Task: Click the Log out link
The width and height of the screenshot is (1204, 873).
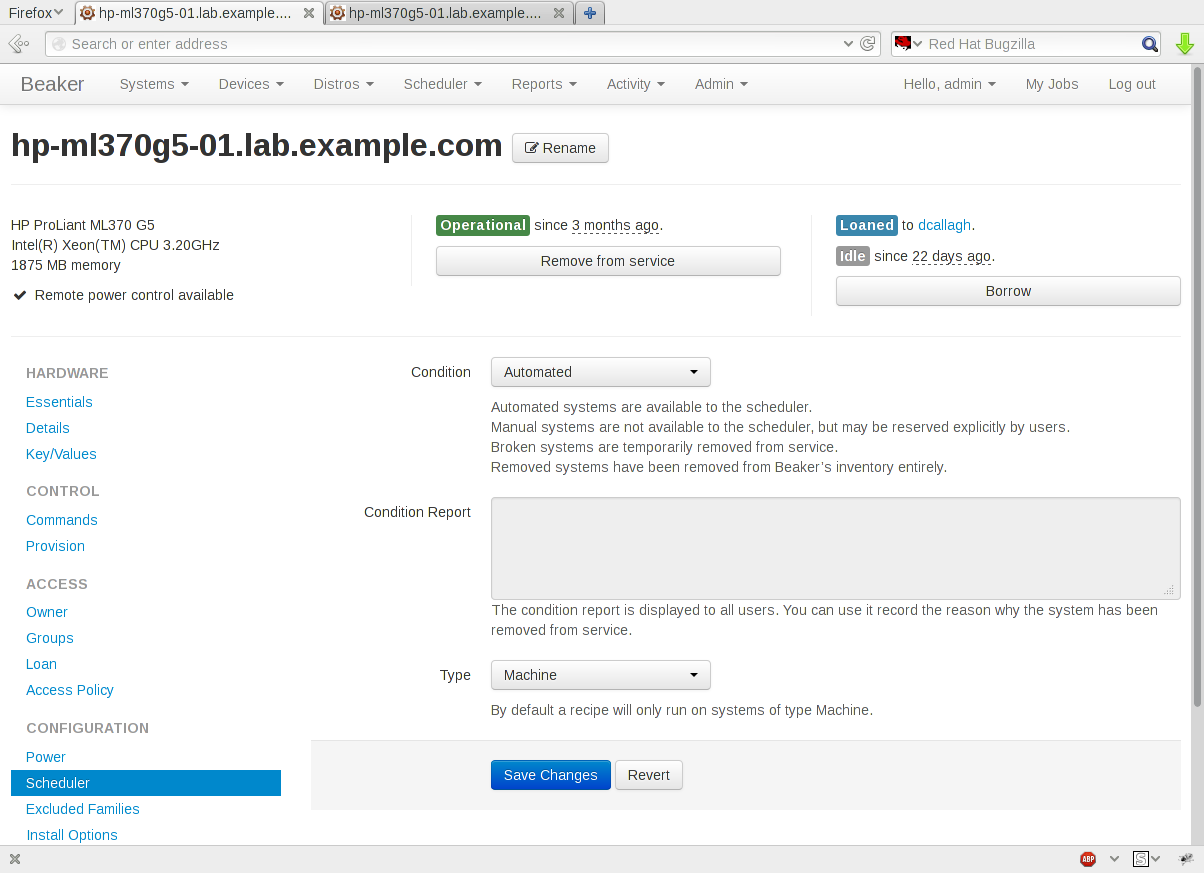Action: tap(1132, 84)
